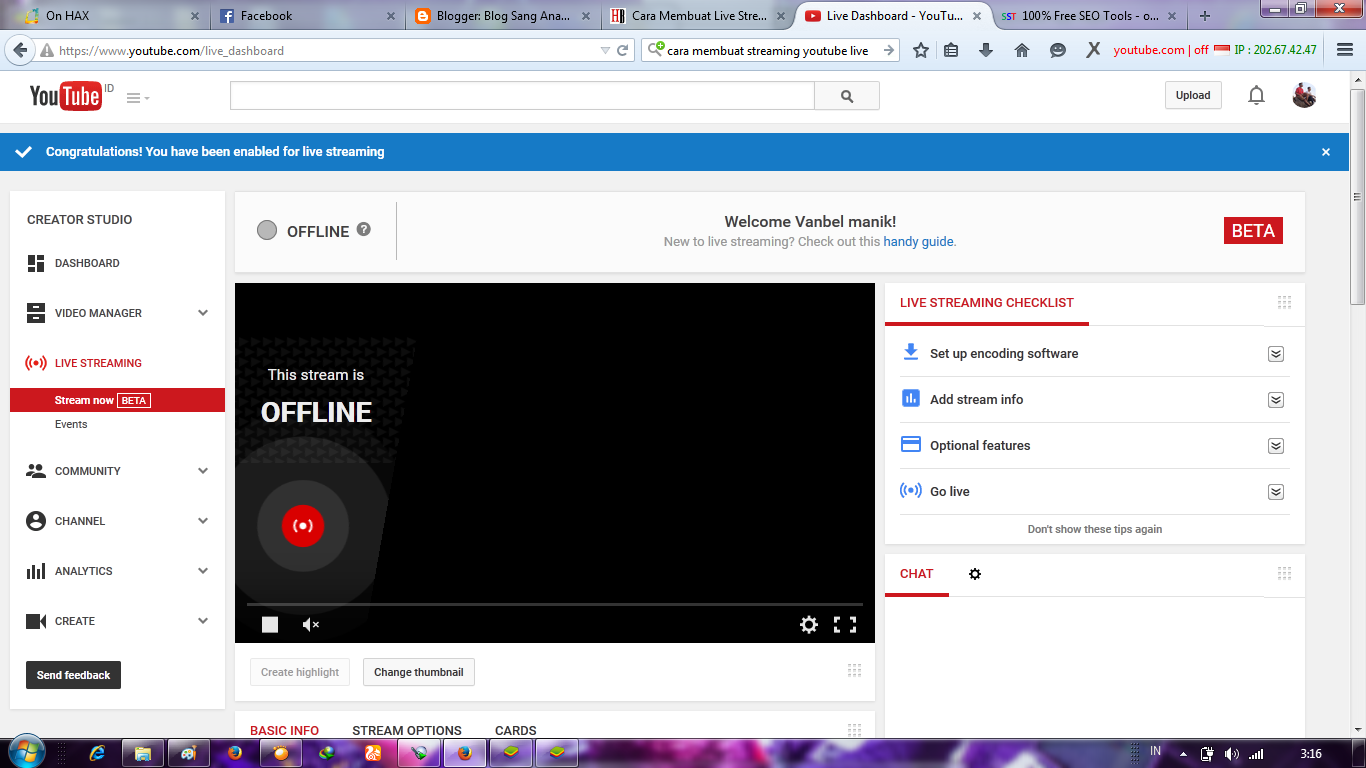The width and height of the screenshot is (1366, 768).
Task: Click the YouTube search magnifier button
Action: pos(847,96)
